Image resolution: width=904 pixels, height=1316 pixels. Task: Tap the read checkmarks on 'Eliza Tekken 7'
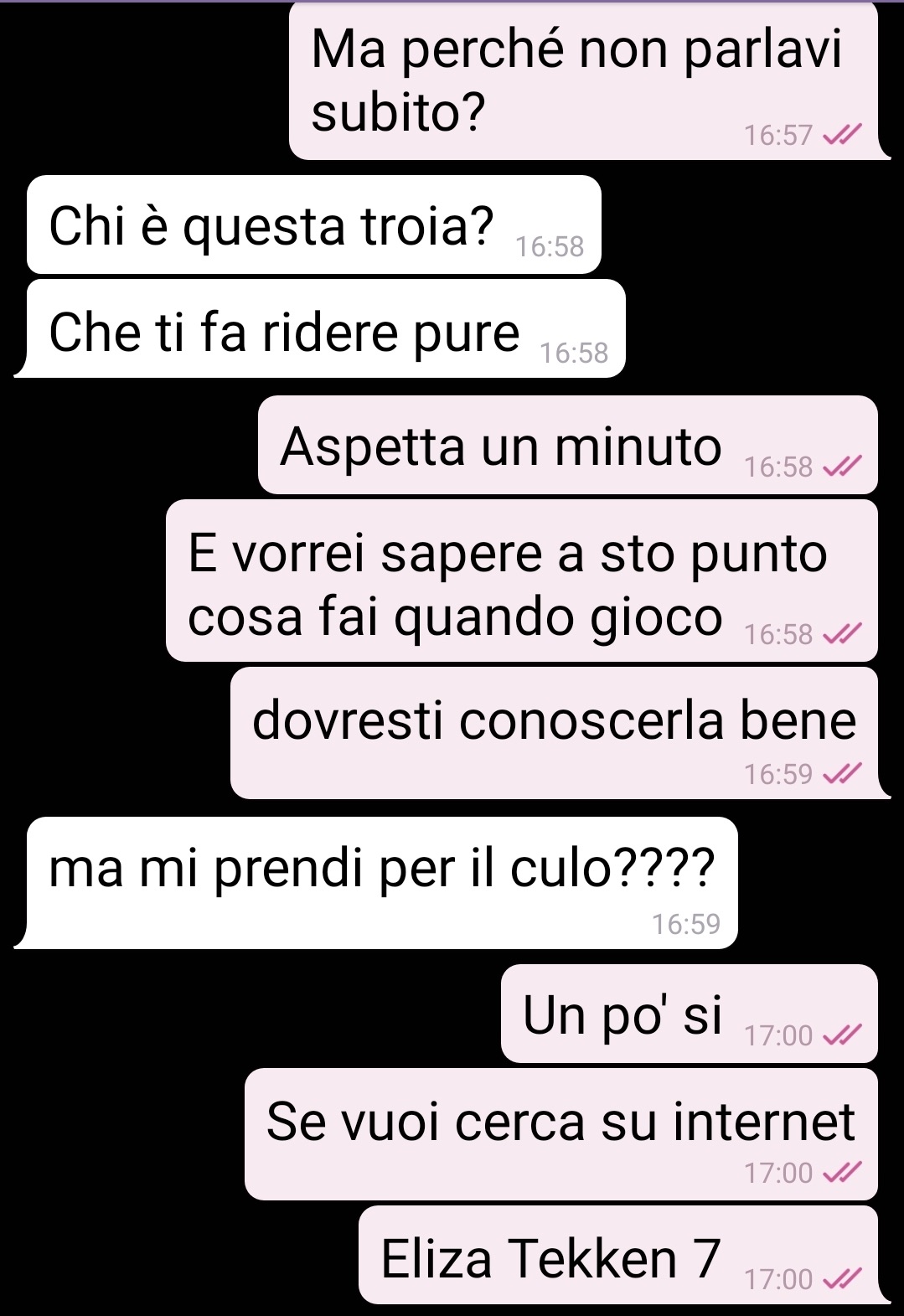pos(842,1278)
